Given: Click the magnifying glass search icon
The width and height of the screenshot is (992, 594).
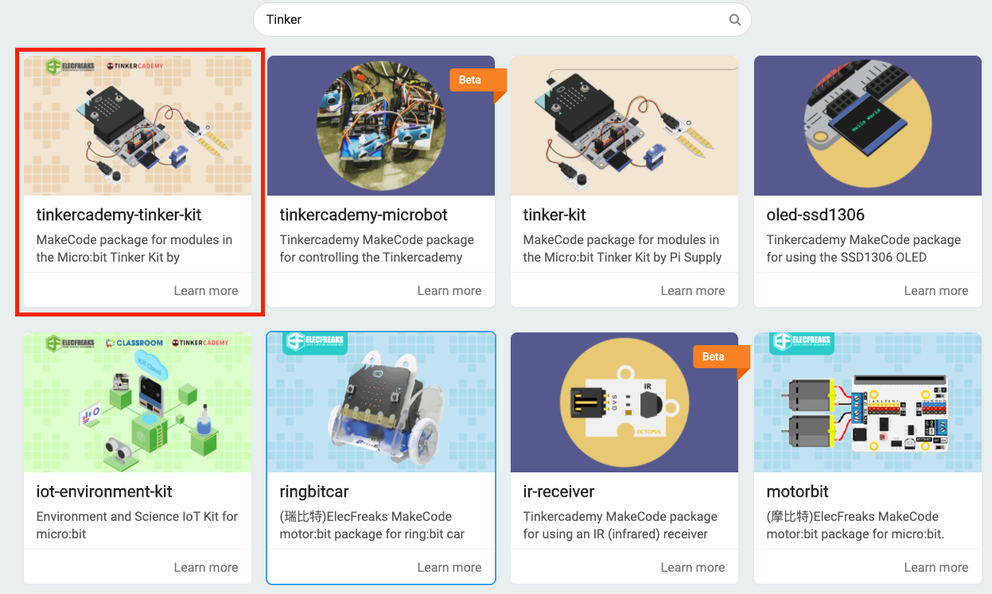Looking at the screenshot, I should pos(734,19).
